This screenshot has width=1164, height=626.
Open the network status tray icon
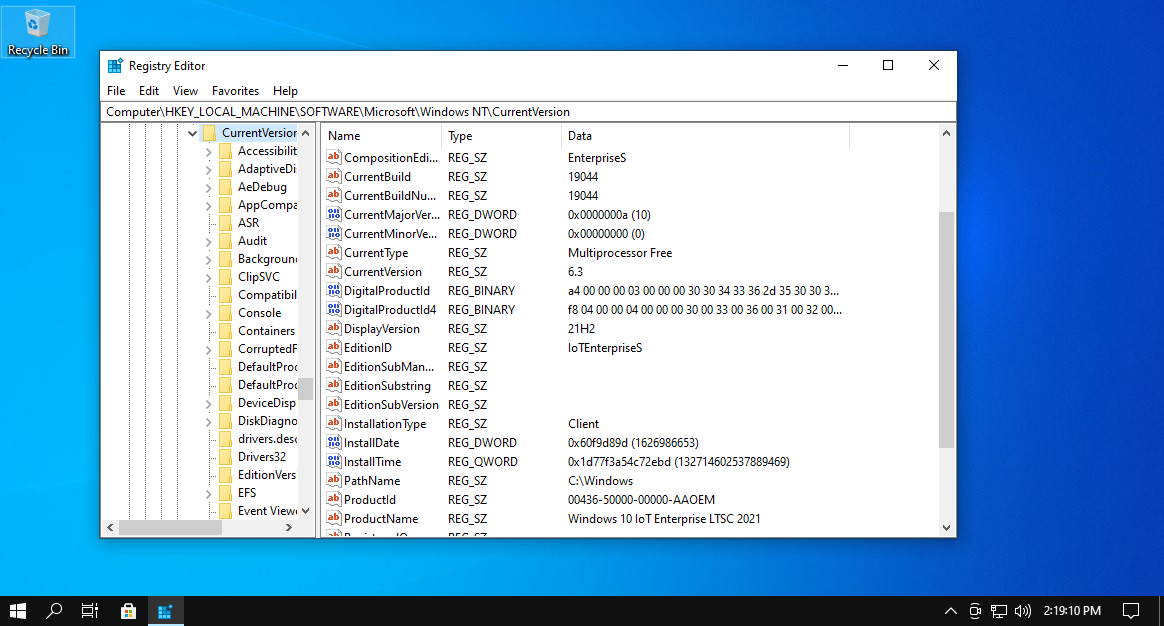click(999, 610)
